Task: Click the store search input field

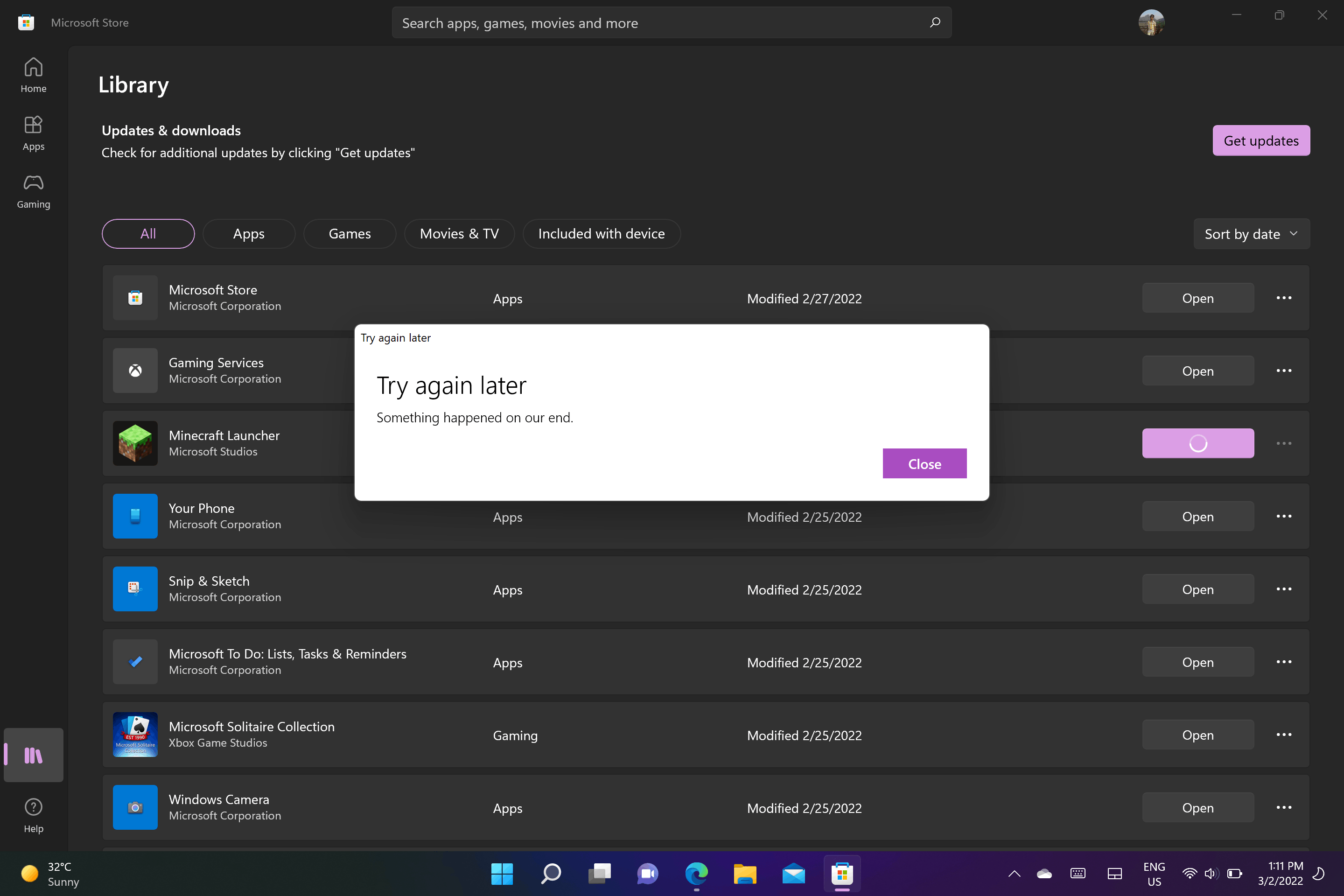Action: tap(657, 23)
